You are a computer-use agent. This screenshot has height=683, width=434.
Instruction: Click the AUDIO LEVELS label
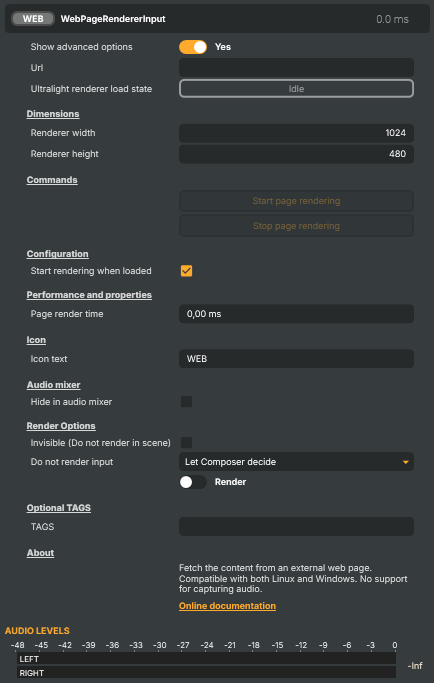[37, 631]
